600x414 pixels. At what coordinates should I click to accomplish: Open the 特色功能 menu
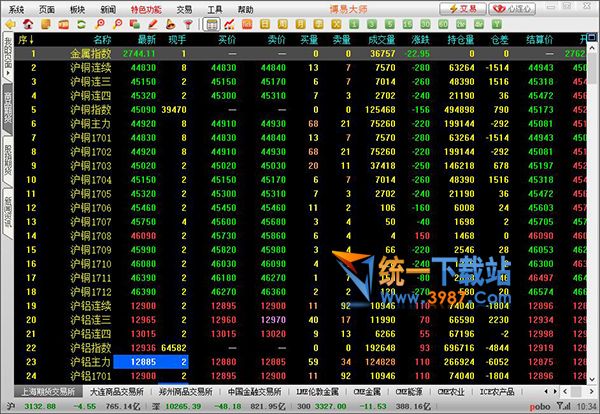click(146, 9)
